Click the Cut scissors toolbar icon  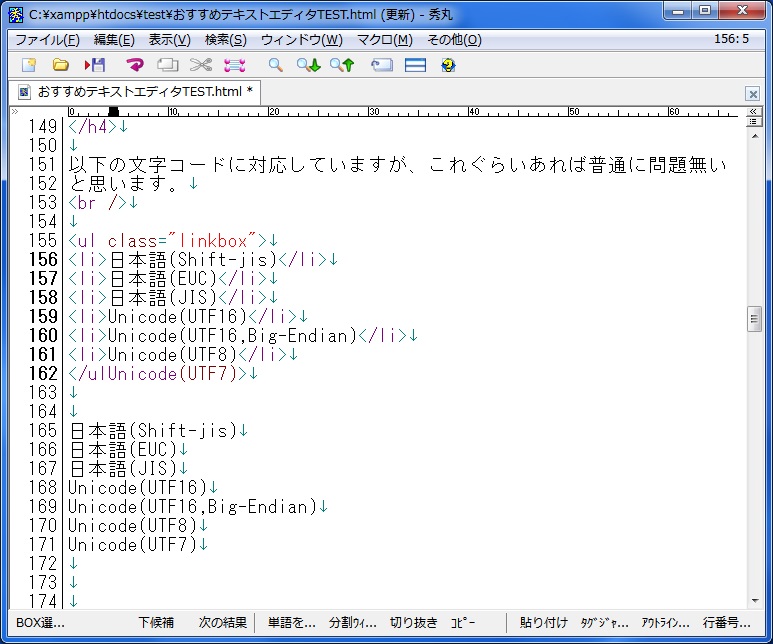click(201, 65)
